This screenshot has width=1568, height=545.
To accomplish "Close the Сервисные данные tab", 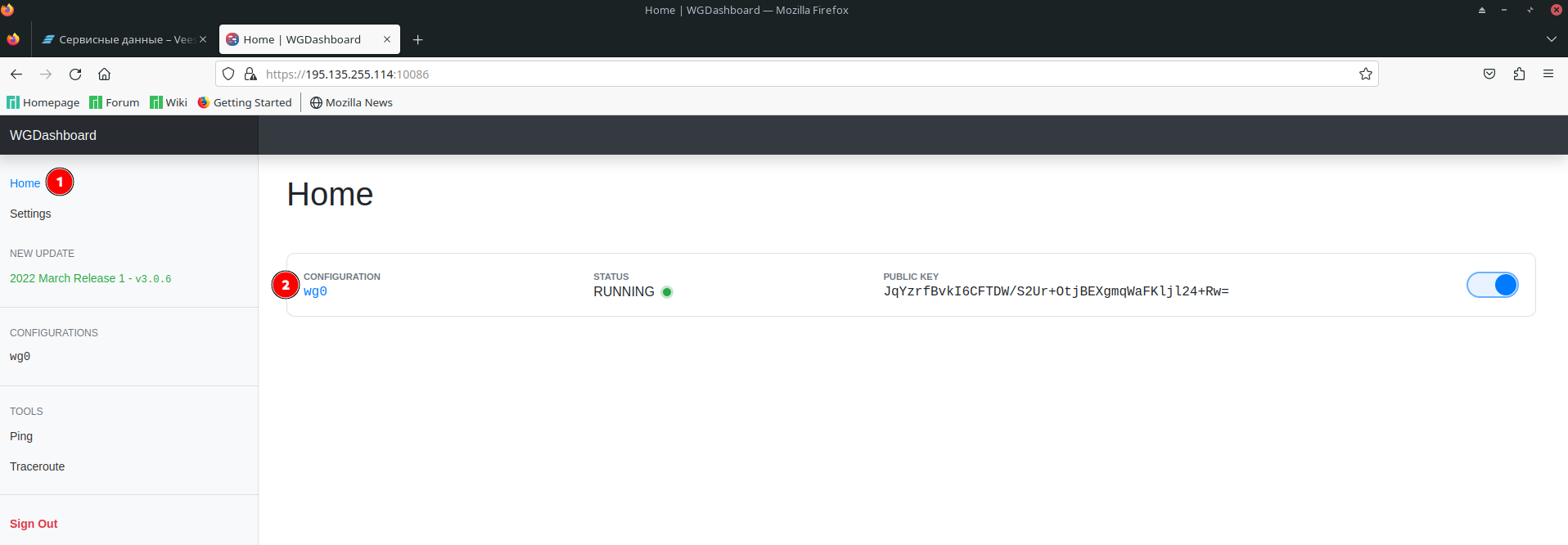I will [x=203, y=39].
